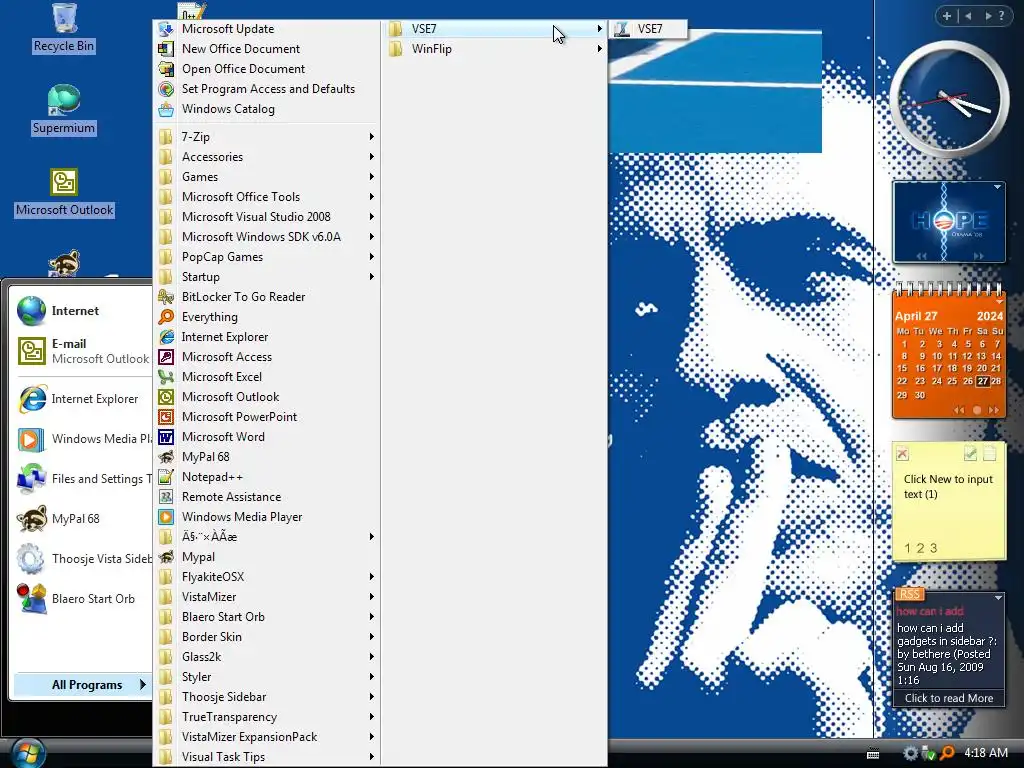Click the Internet globe icon in Start menu

point(31,311)
